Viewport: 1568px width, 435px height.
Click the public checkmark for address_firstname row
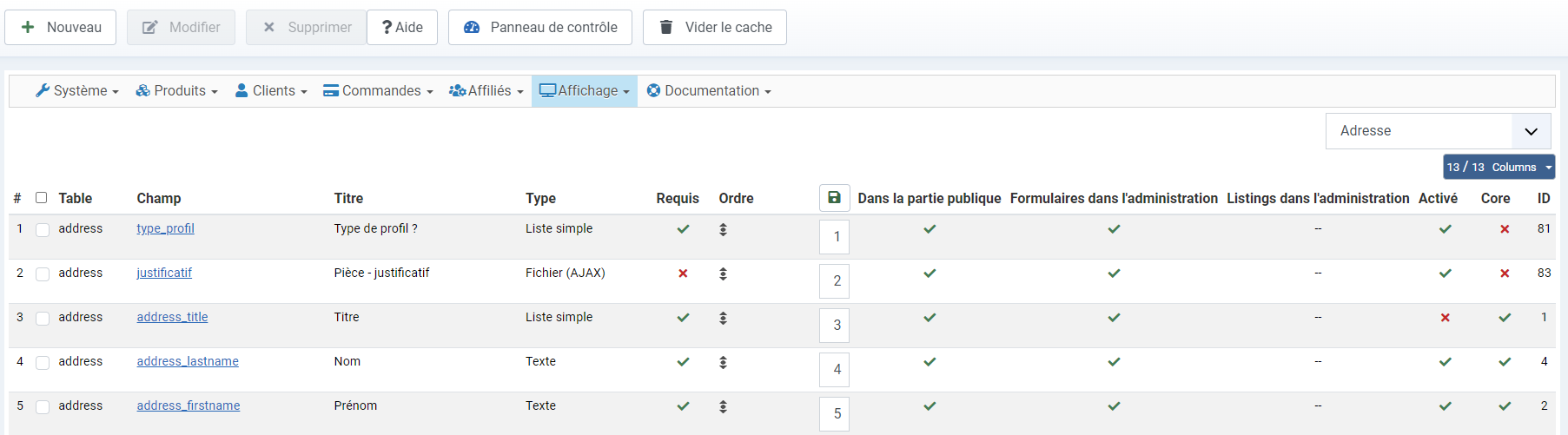tap(930, 406)
